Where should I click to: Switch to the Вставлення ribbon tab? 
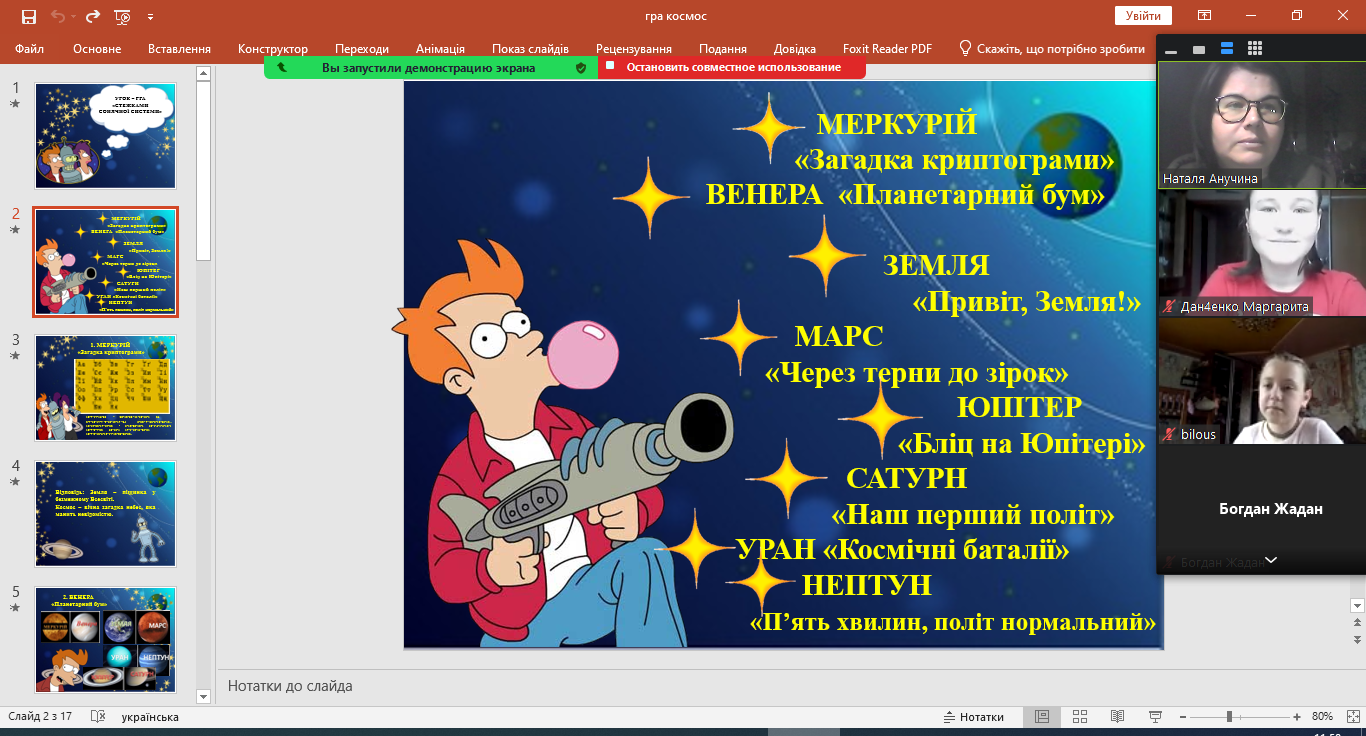[179, 48]
